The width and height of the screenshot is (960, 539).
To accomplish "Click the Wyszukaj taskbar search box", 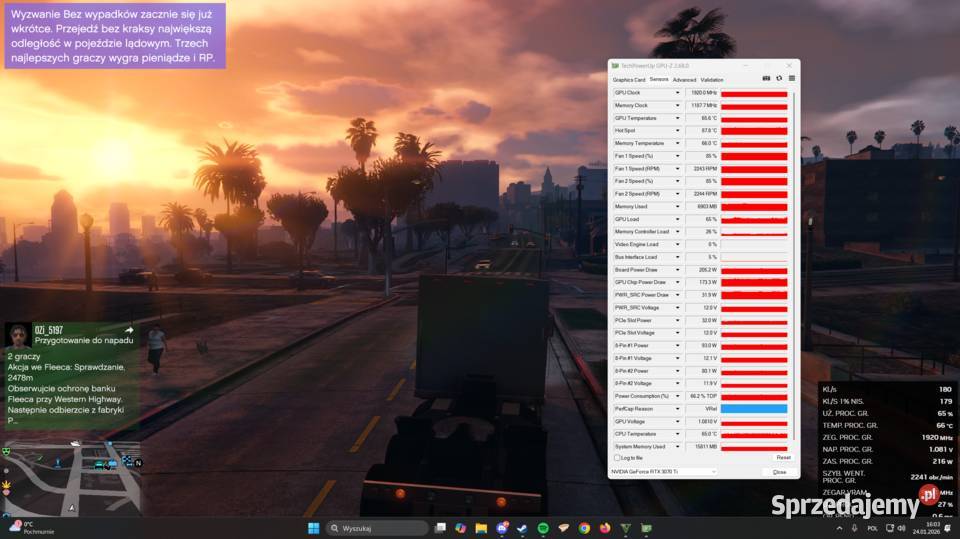I will (377, 528).
